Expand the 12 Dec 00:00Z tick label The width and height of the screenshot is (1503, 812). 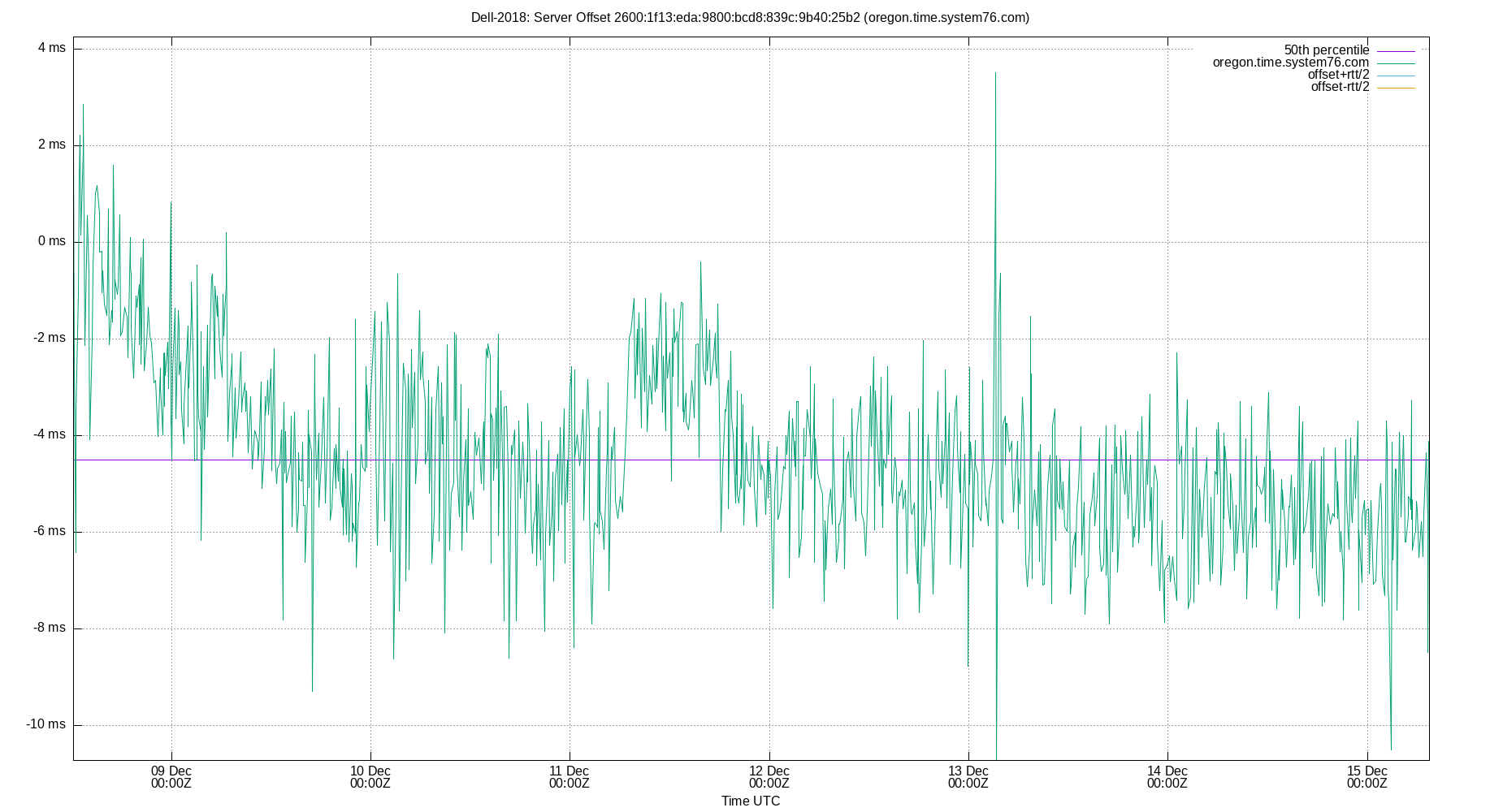point(768,777)
